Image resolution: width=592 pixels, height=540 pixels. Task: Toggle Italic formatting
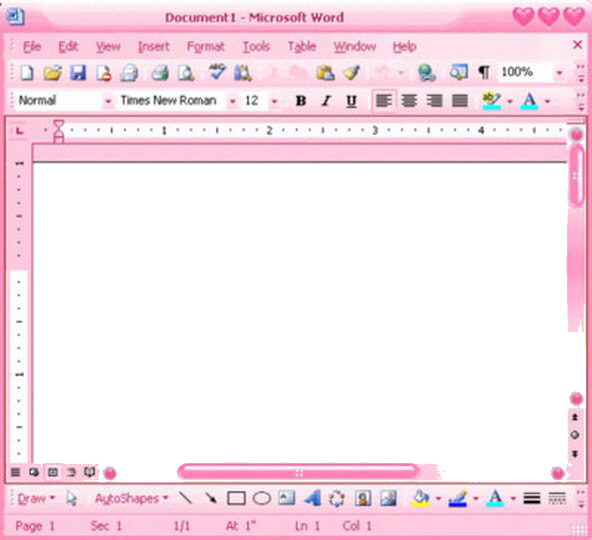(326, 101)
